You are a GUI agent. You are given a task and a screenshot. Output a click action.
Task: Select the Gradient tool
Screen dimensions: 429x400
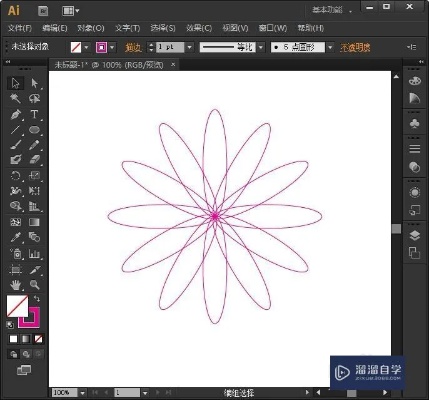[34, 222]
